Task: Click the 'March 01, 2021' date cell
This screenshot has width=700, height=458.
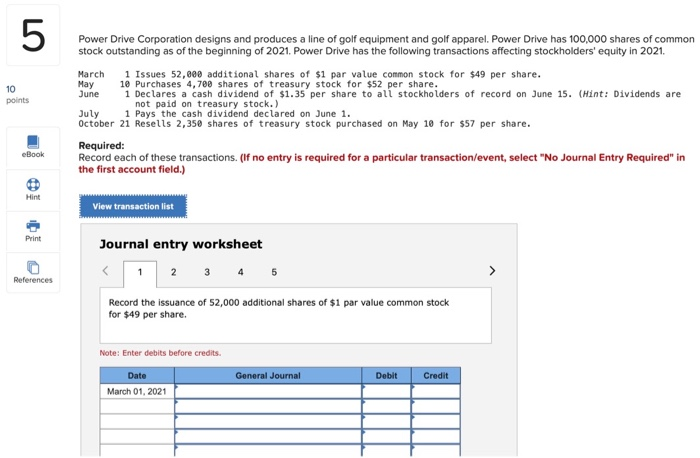Action: pyautogui.click(x=137, y=391)
